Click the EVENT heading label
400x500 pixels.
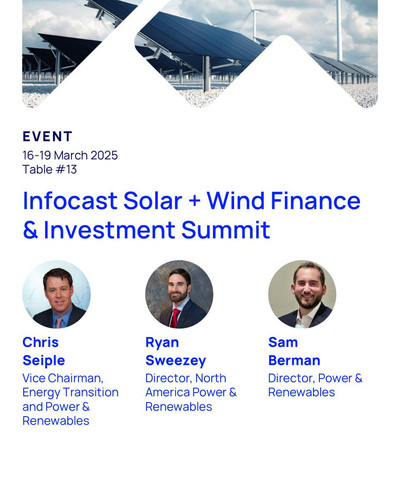47,137
